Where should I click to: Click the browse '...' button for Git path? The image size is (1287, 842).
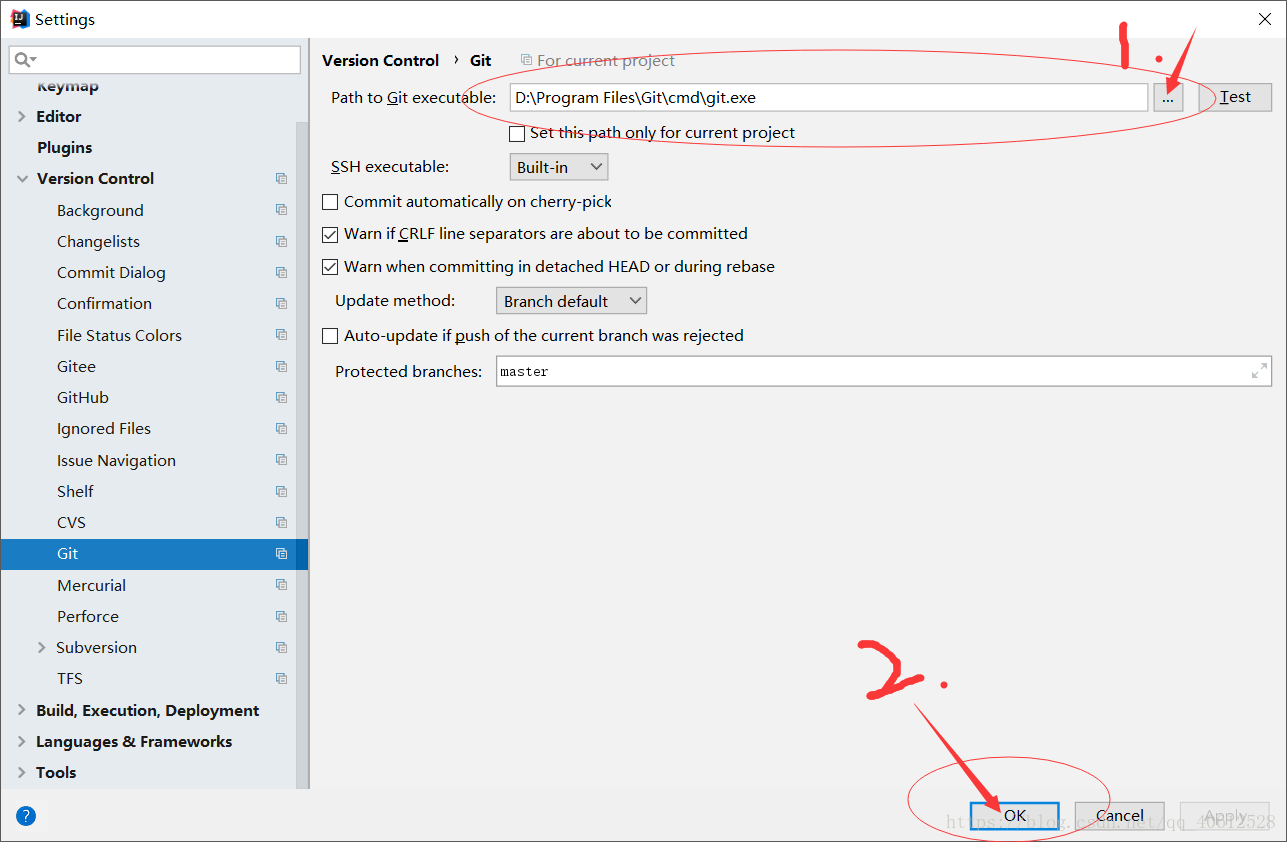point(1167,97)
